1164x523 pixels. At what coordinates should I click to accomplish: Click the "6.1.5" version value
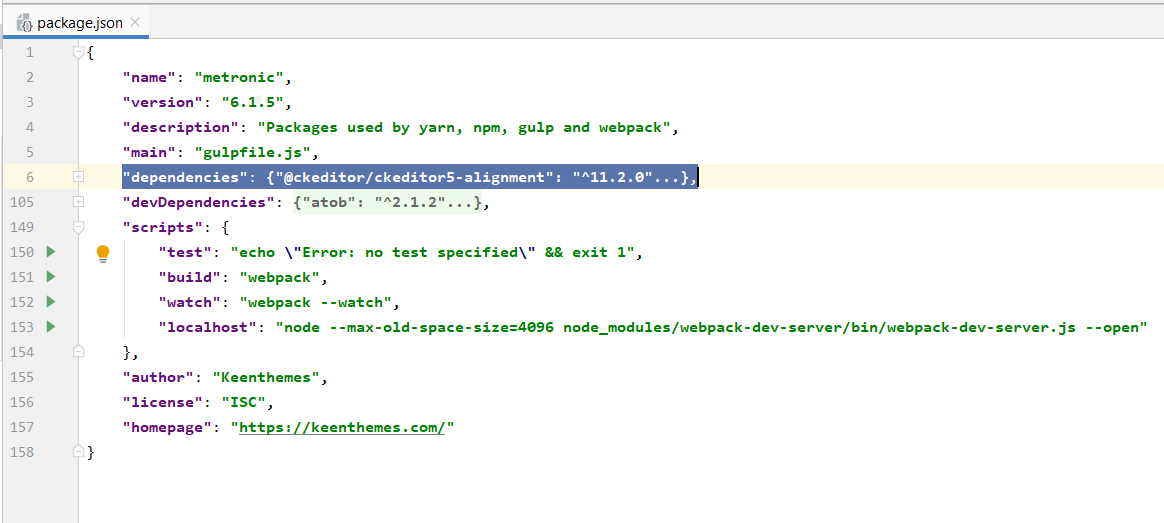coord(252,102)
